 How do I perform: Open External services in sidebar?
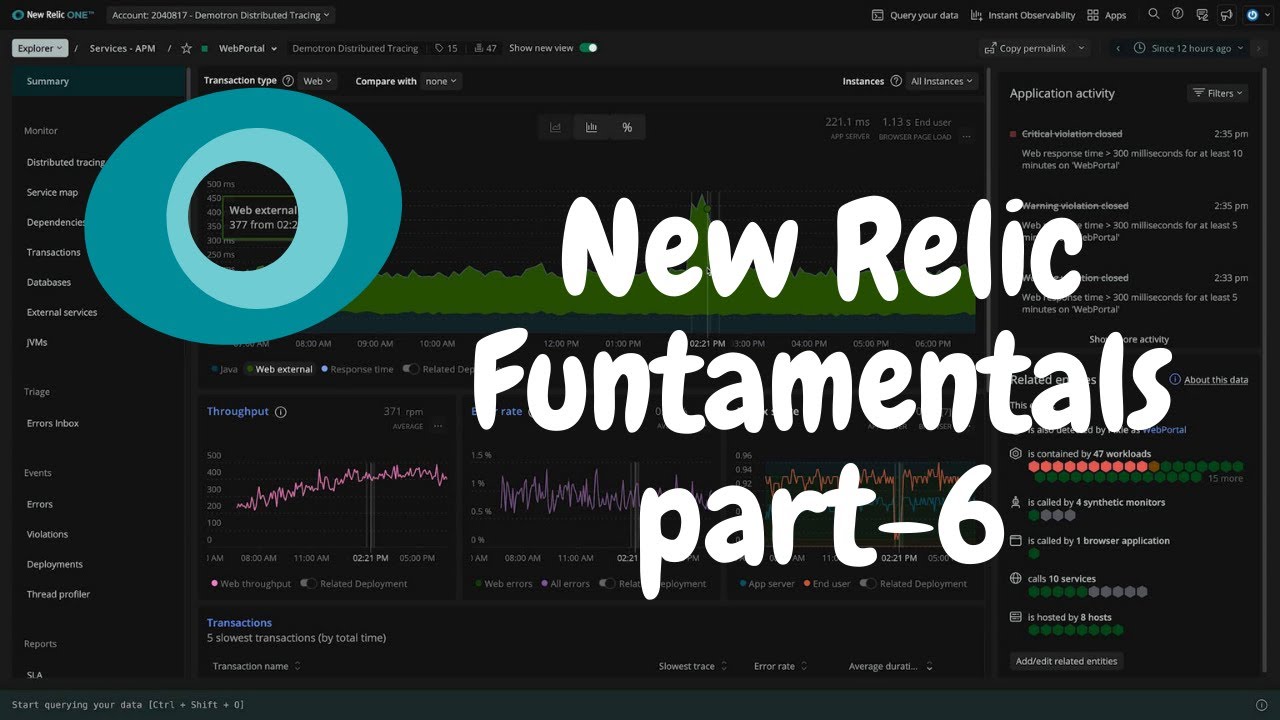tap(62, 313)
